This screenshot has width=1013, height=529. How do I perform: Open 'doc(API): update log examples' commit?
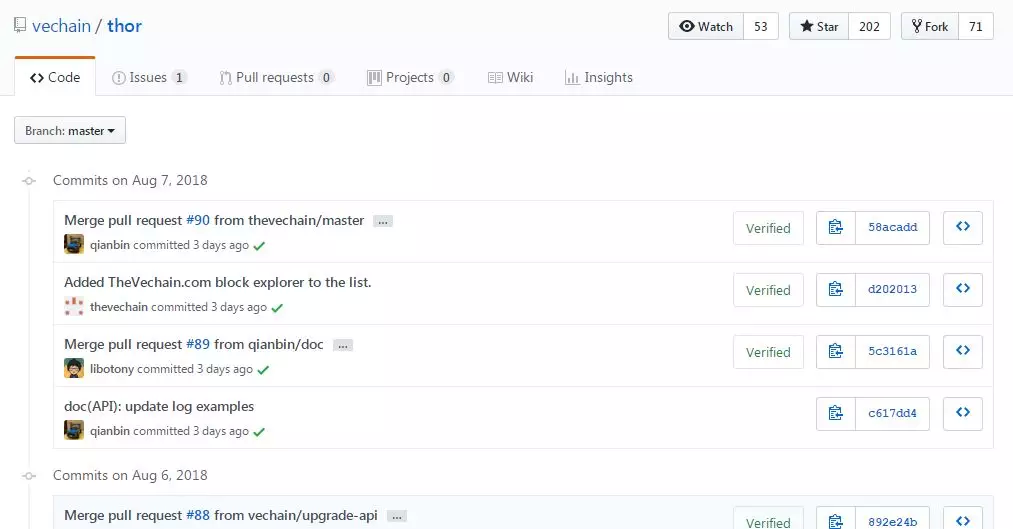pyautogui.click(x=159, y=406)
